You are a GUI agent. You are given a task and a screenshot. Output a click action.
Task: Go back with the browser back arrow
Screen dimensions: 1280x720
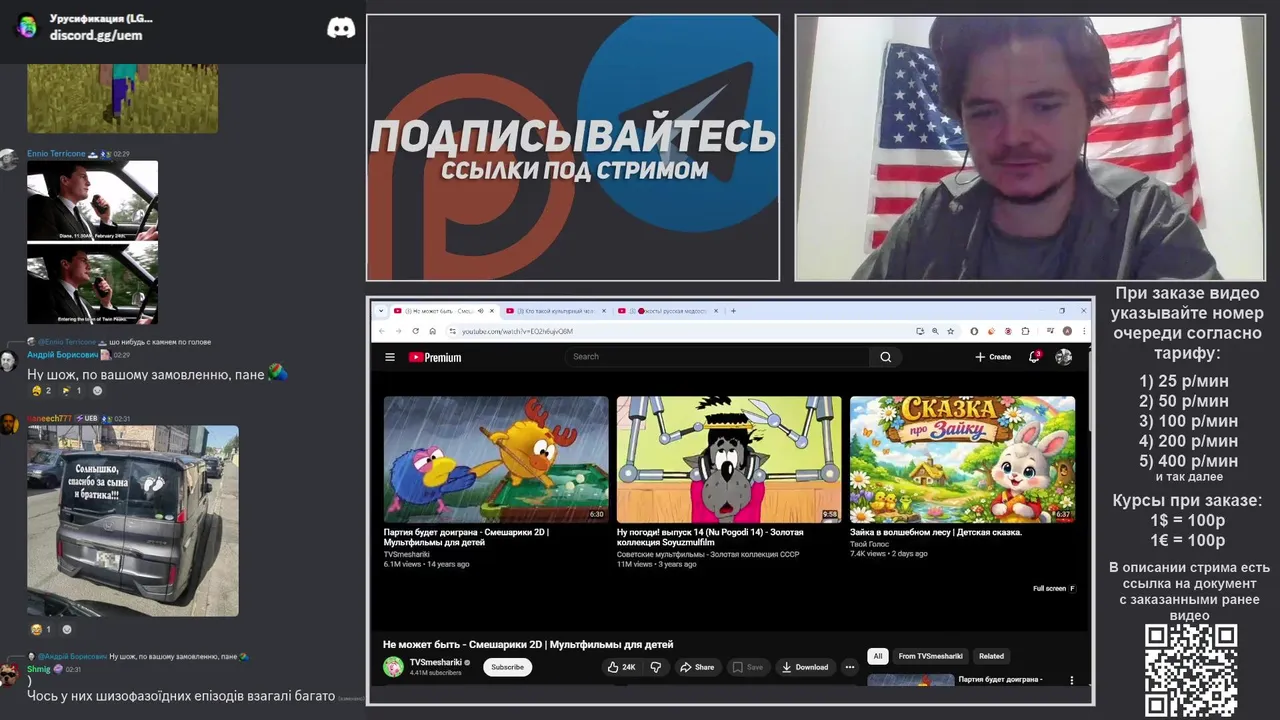(x=381, y=331)
